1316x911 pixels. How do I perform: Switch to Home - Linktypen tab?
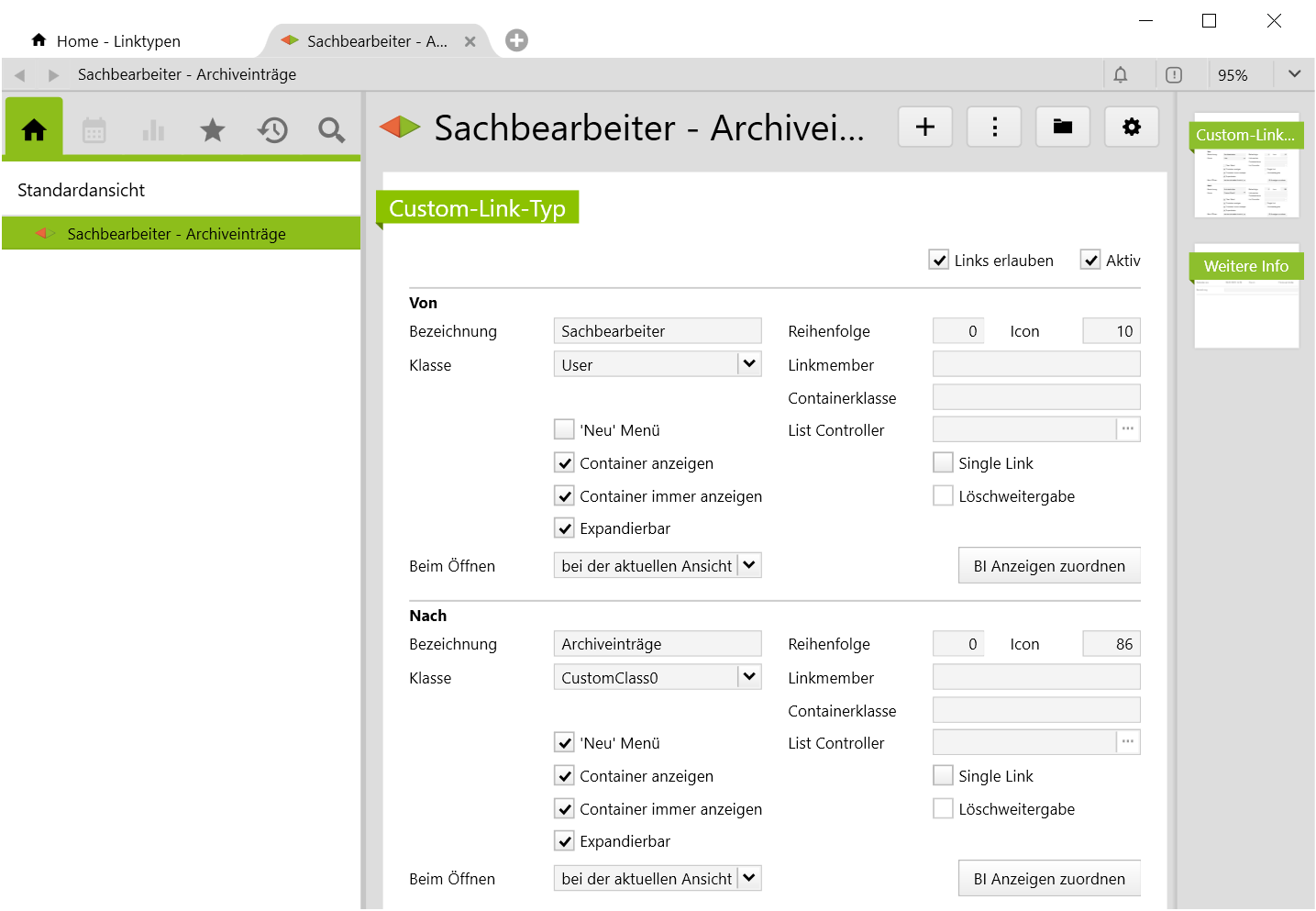point(118,41)
